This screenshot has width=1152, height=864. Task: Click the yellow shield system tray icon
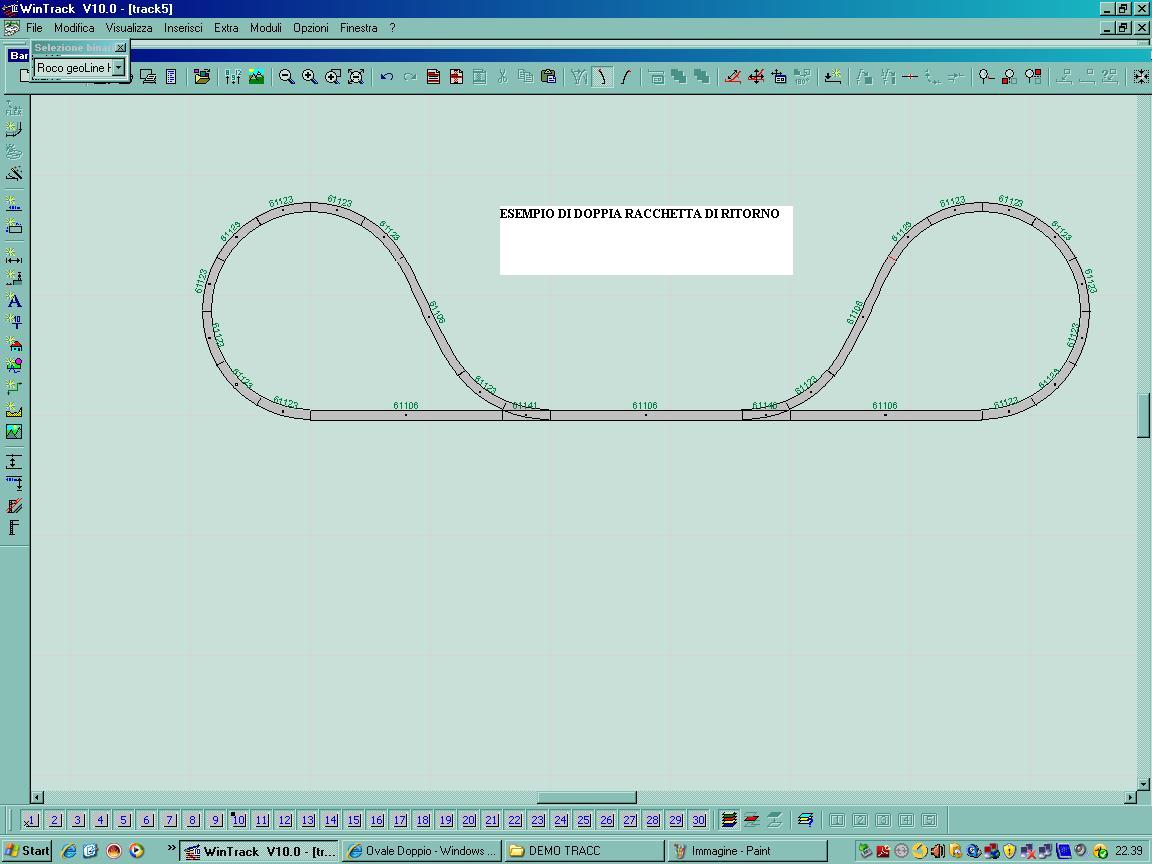1009,851
